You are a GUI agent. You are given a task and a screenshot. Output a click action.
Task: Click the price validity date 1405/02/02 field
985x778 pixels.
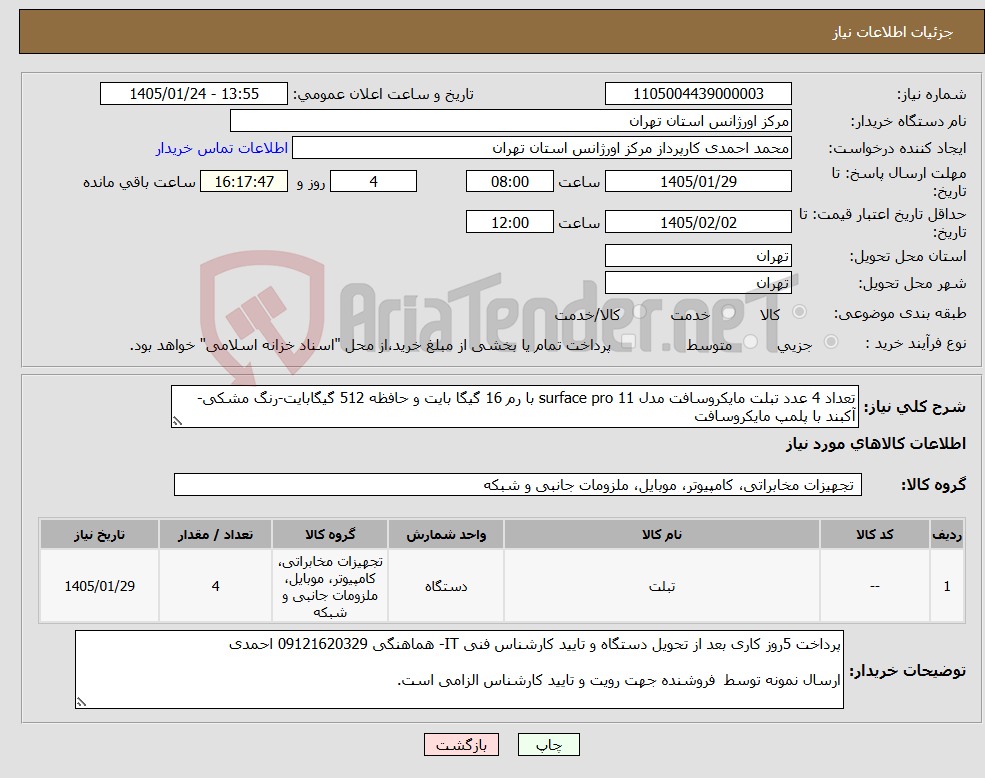coord(698,222)
